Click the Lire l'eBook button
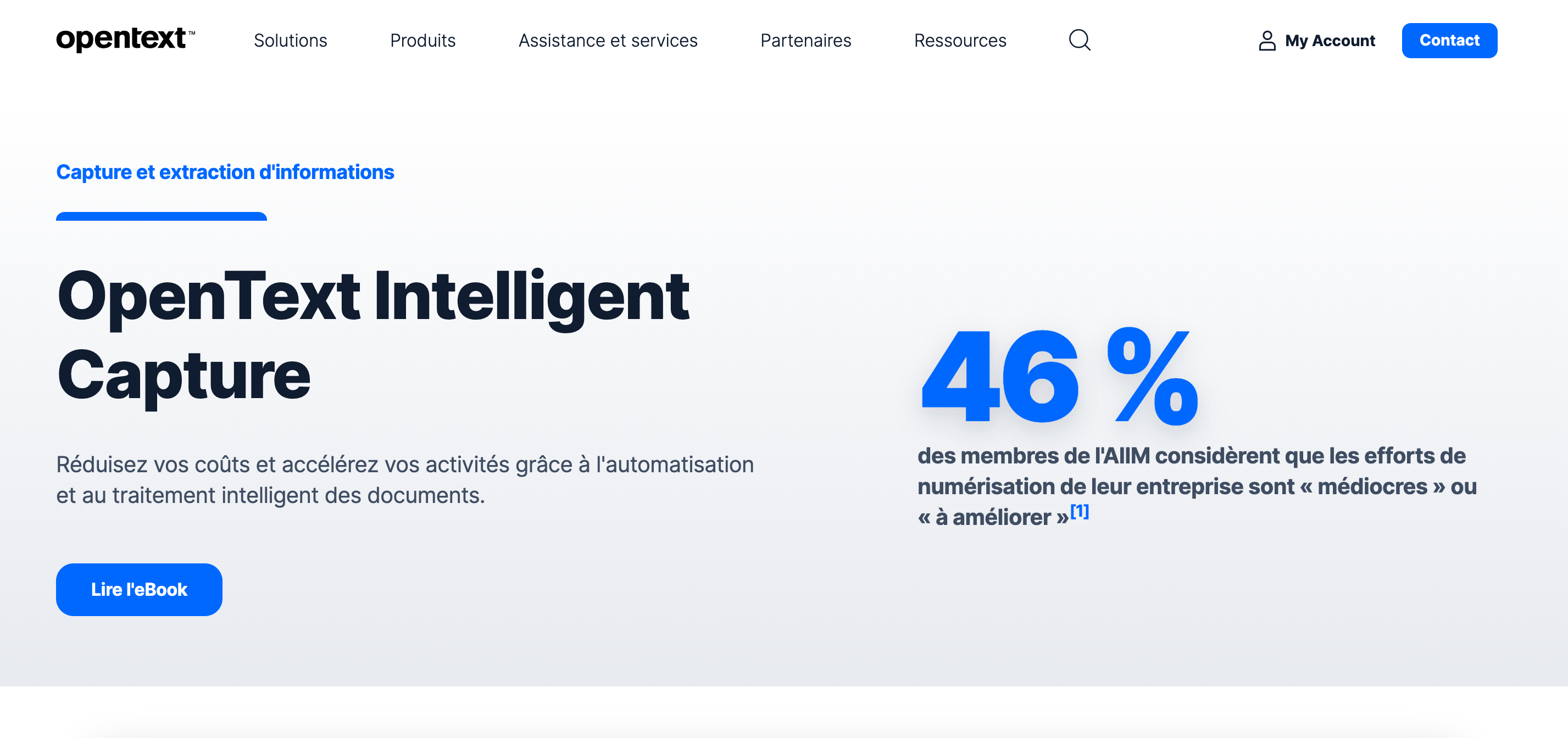This screenshot has width=1568, height=738. pyautogui.click(x=139, y=589)
